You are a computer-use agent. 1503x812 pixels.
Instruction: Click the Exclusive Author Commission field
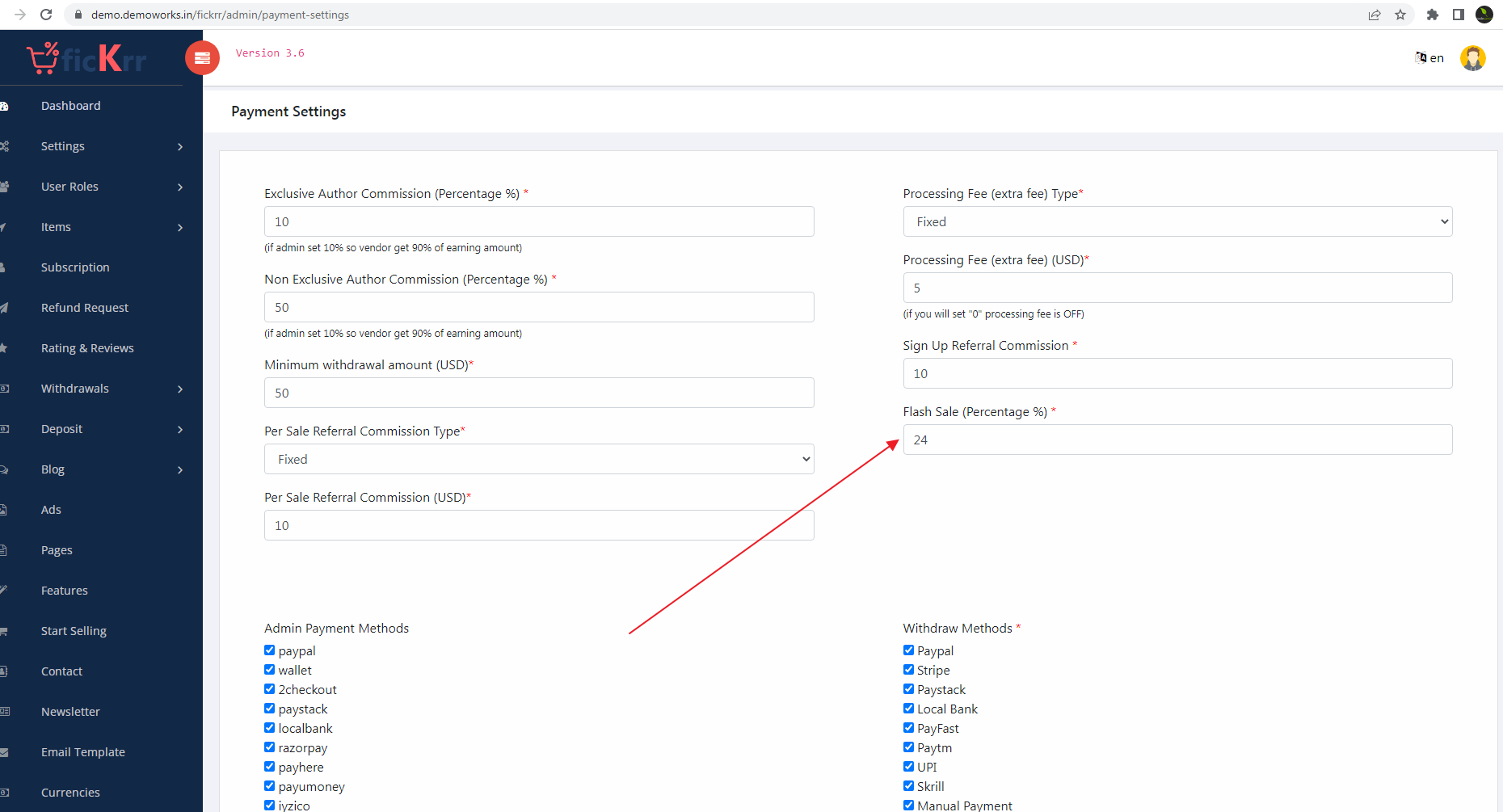(539, 221)
